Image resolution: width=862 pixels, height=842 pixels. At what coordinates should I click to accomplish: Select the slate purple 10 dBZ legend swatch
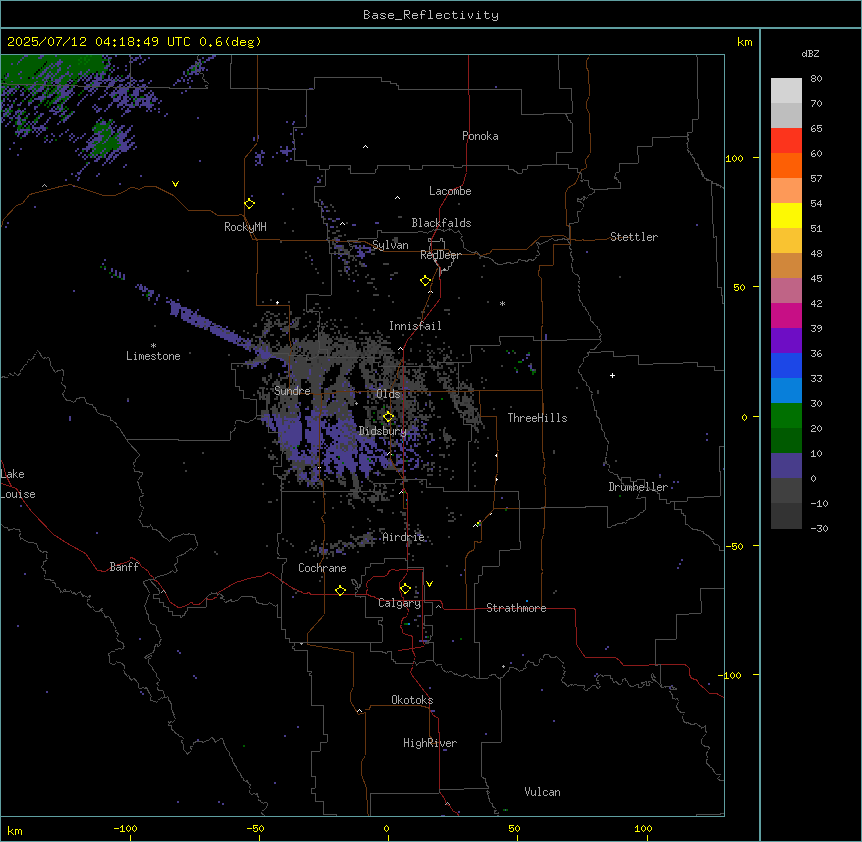click(786, 466)
